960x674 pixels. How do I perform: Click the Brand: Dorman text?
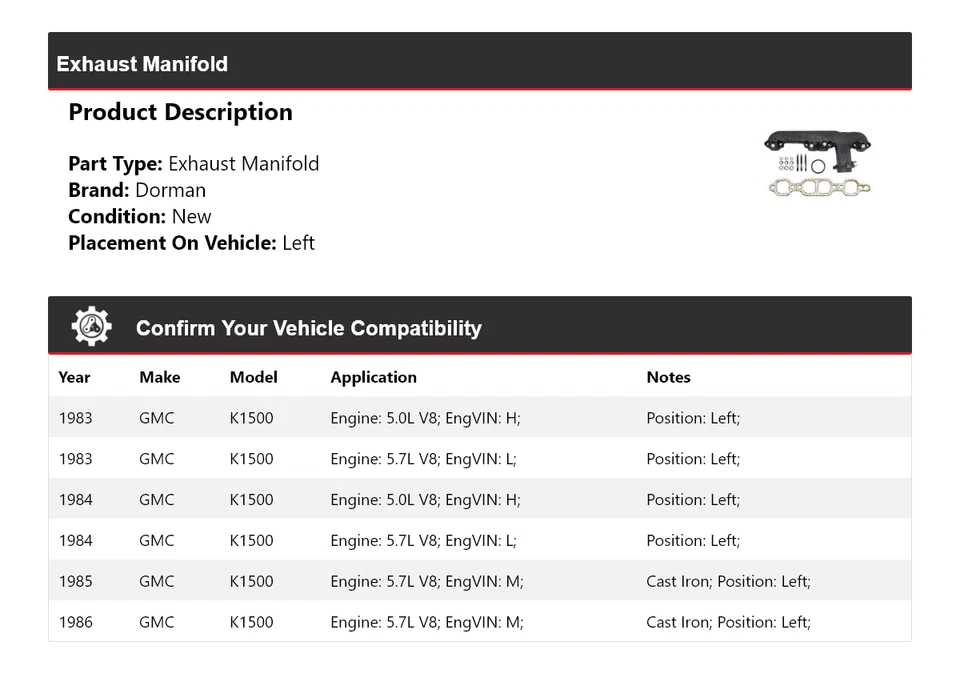(x=137, y=190)
